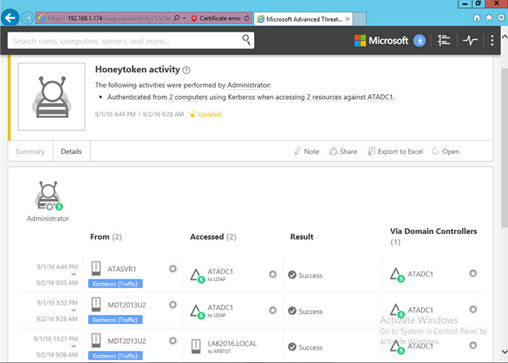This screenshot has height=363, width=508.
Task: Click the Accessed column header
Action: coord(213,237)
